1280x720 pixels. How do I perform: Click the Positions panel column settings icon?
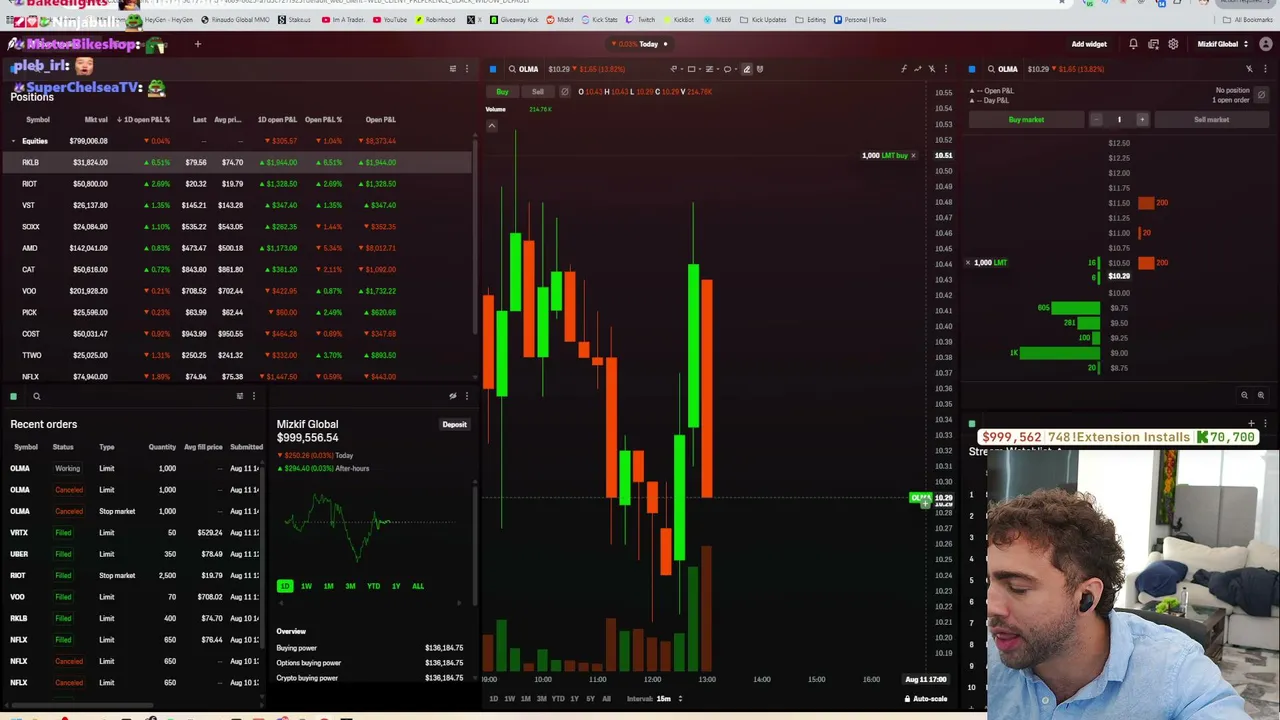pos(452,69)
